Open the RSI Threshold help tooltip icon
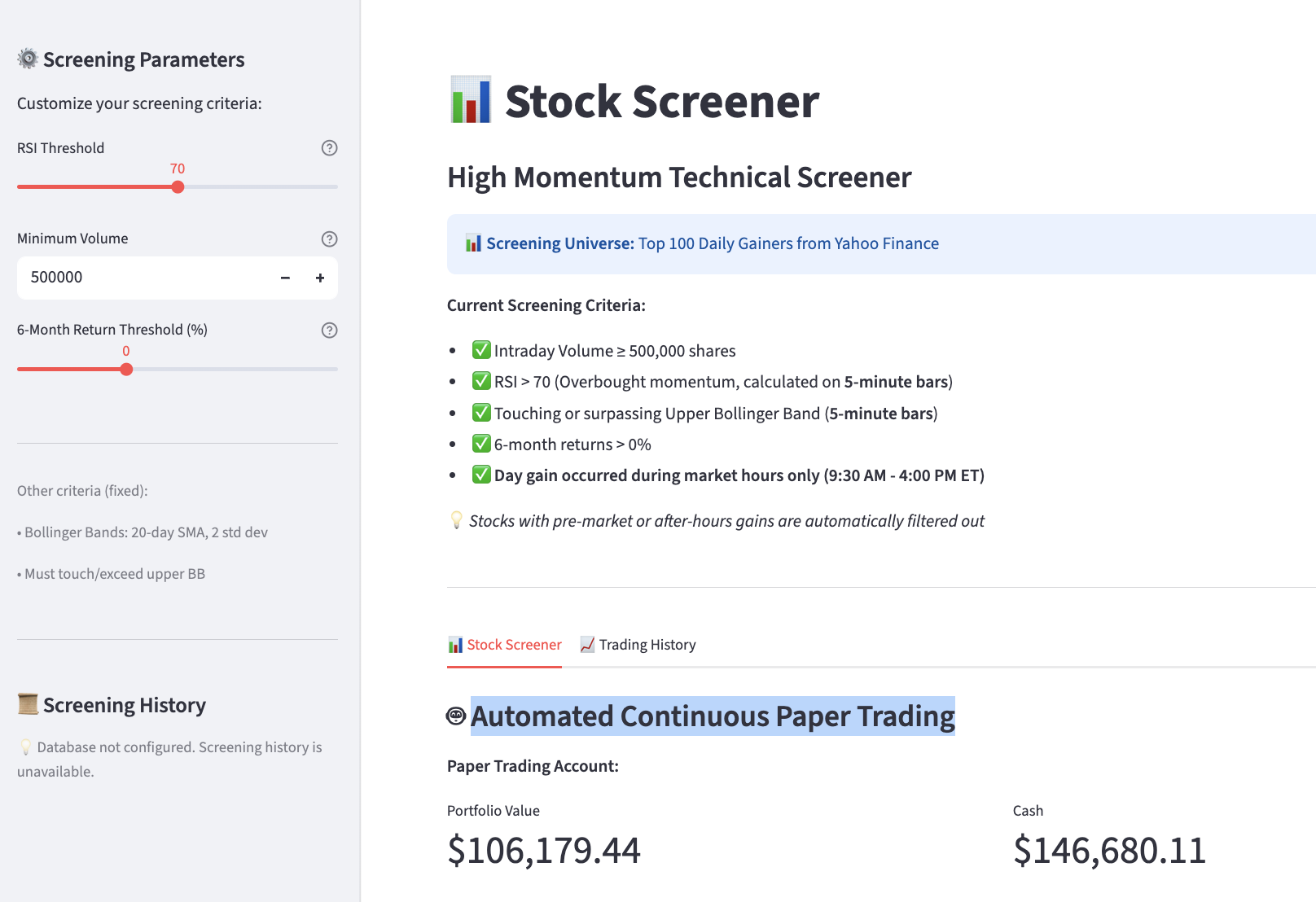Screen dimensions: 1316x902 tap(329, 148)
